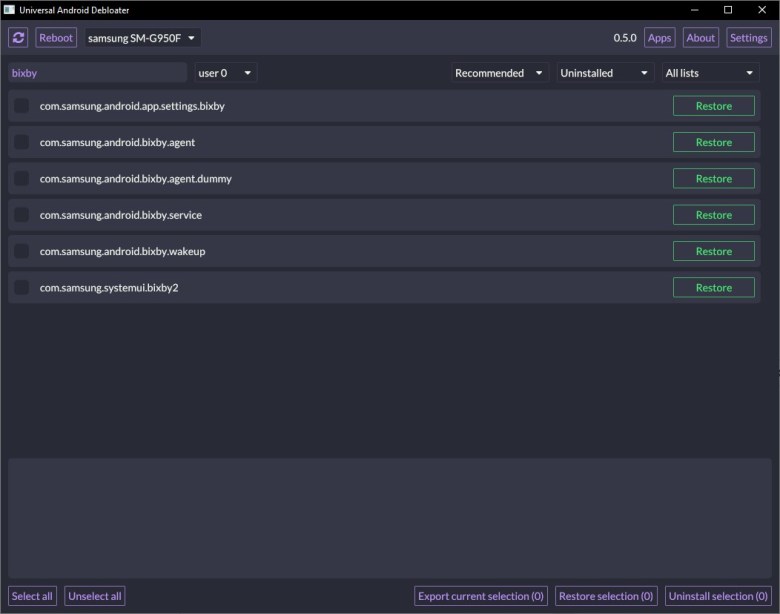This screenshot has width=780, height=614.
Task: Select checkbox of com.samsung.android.bixby.agent.dummy
Action: (21, 179)
